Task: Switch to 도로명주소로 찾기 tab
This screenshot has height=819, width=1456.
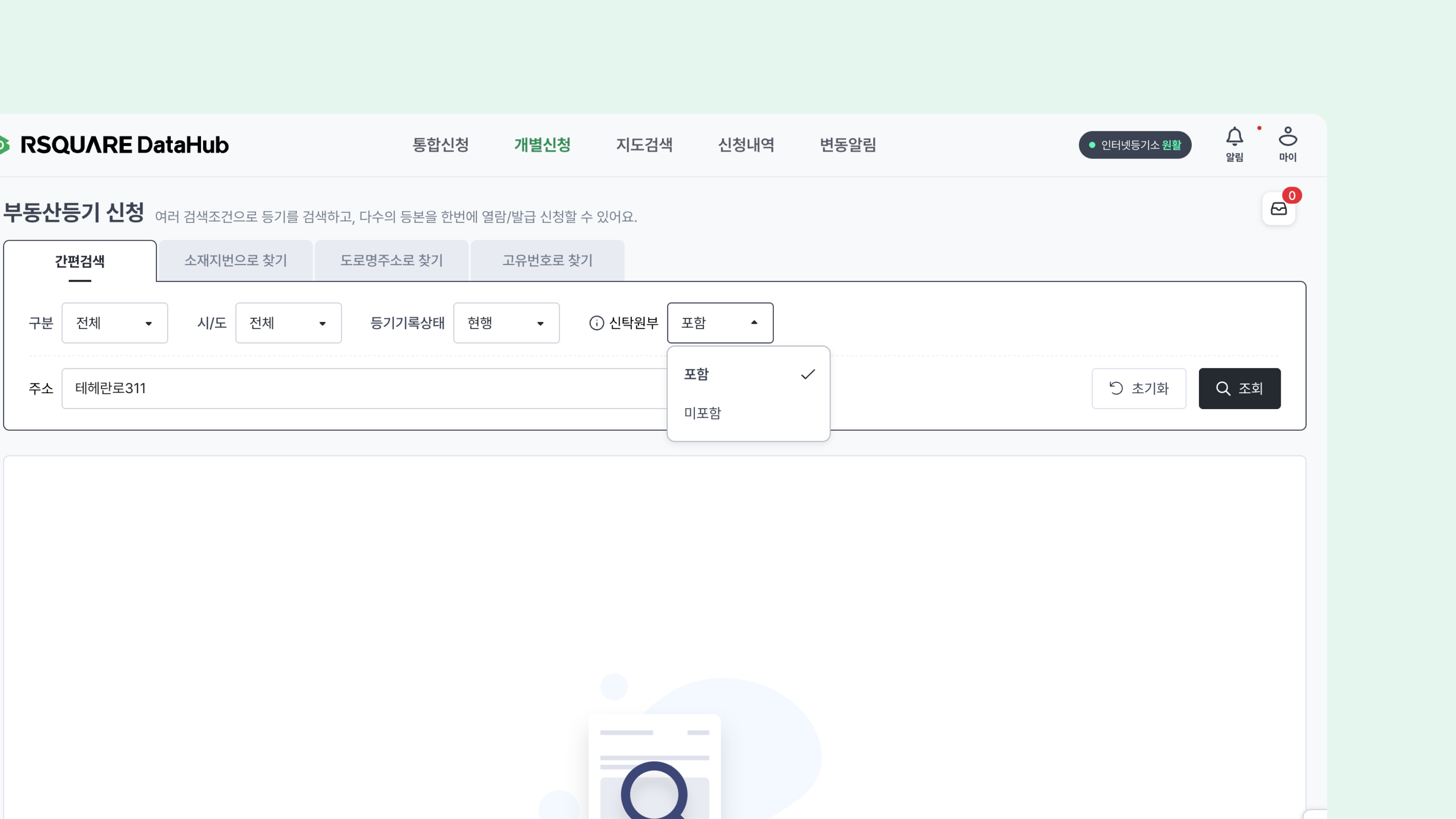Action: [x=391, y=260]
